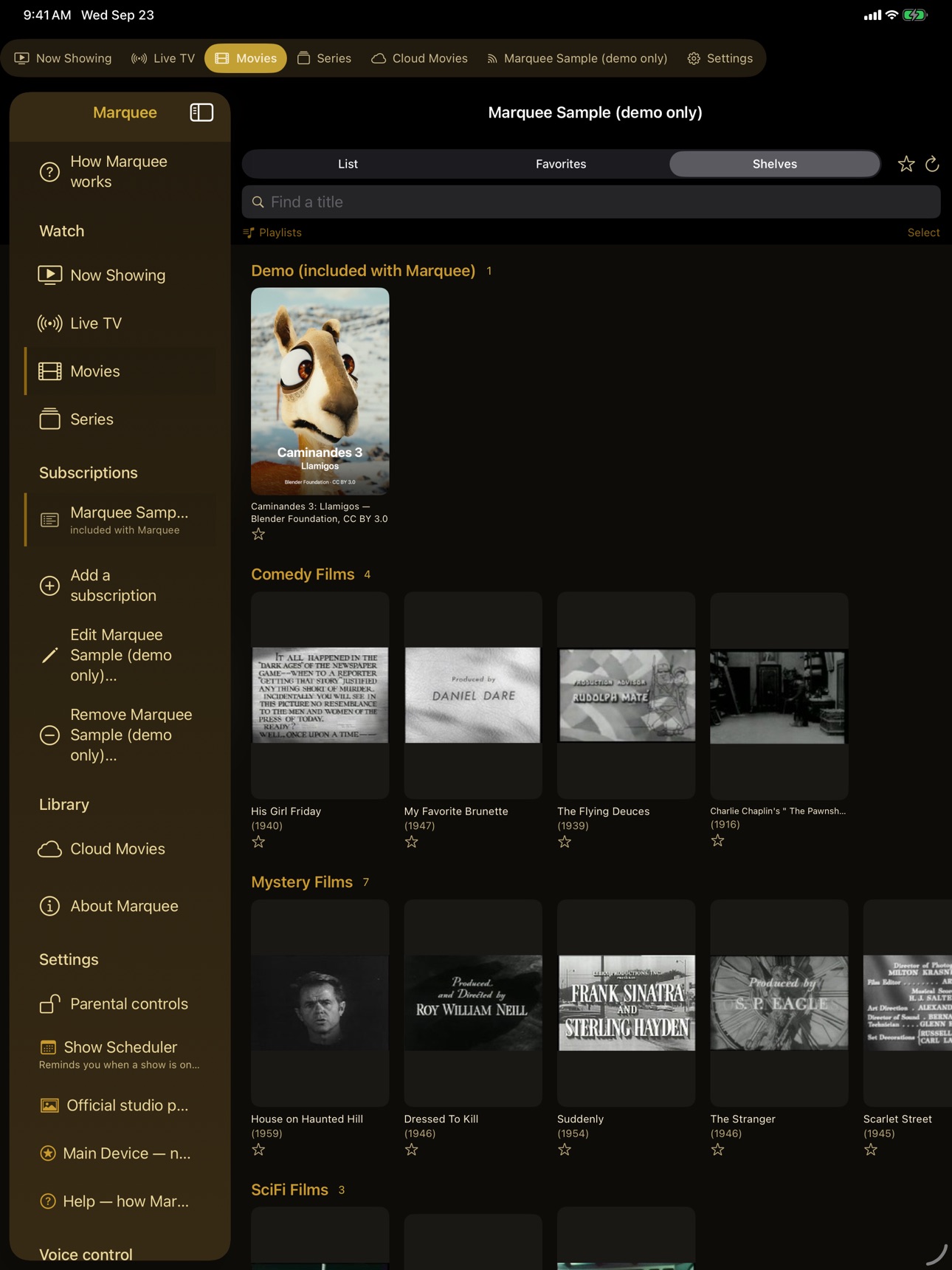The height and width of the screenshot is (1270, 952).
Task: Open Caminandes 3 Llamigos poster
Action: coord(320,391)
